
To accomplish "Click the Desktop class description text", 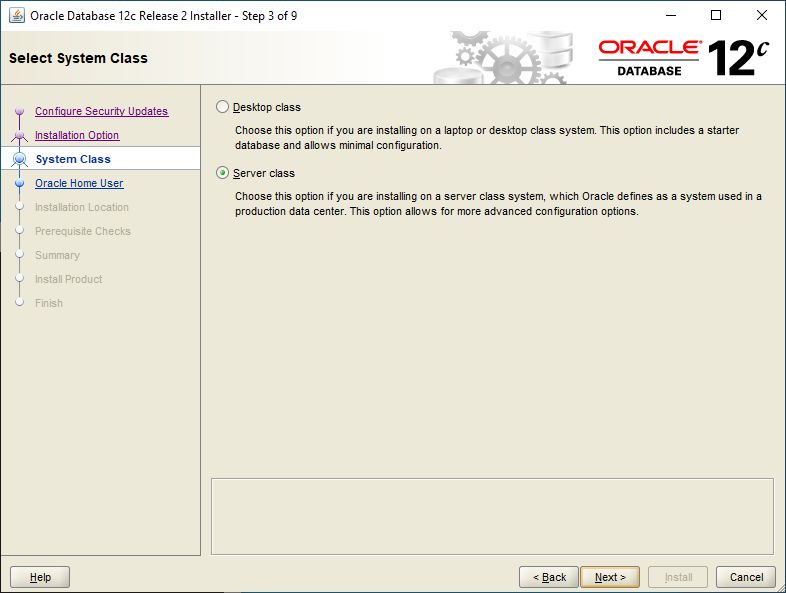I will click(x=487, y=138).
